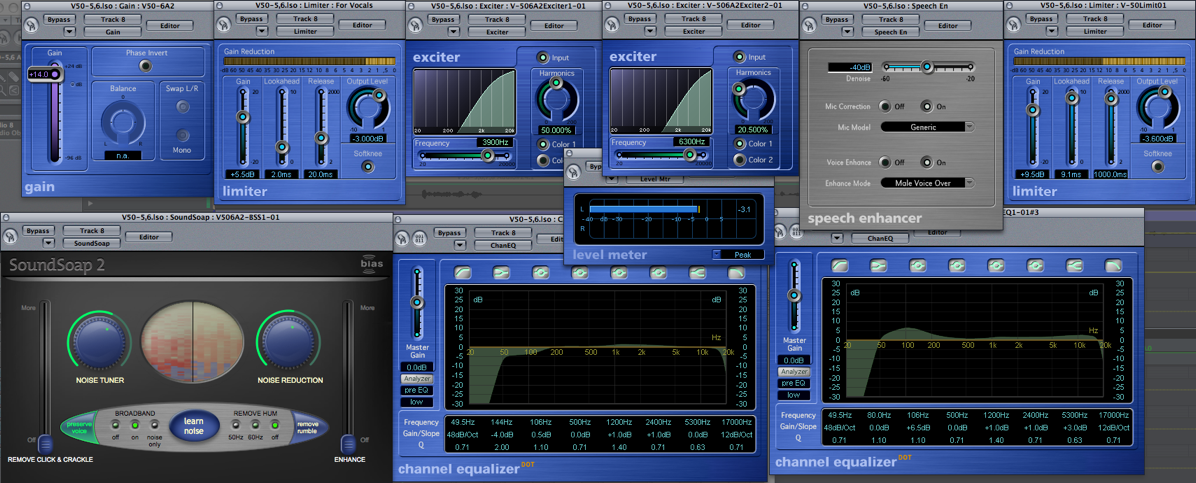Click remove rumble button in SoundSoap
The height and width of the screenshot is (483, 1196).
(x=307, y=425)
